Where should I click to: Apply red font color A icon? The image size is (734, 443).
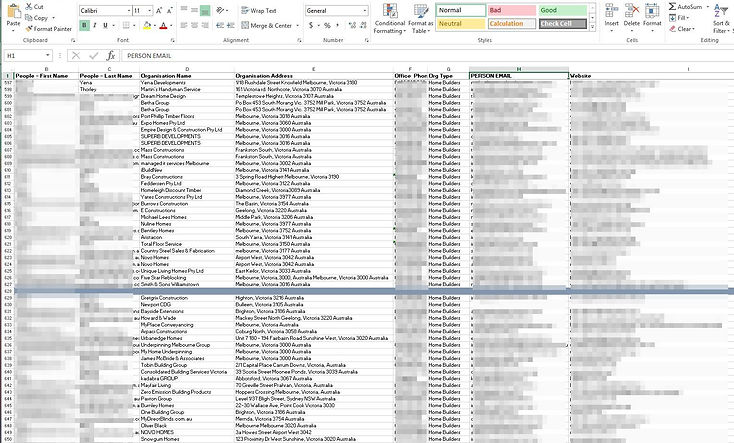pyautogui.click(x=163, y=25)
